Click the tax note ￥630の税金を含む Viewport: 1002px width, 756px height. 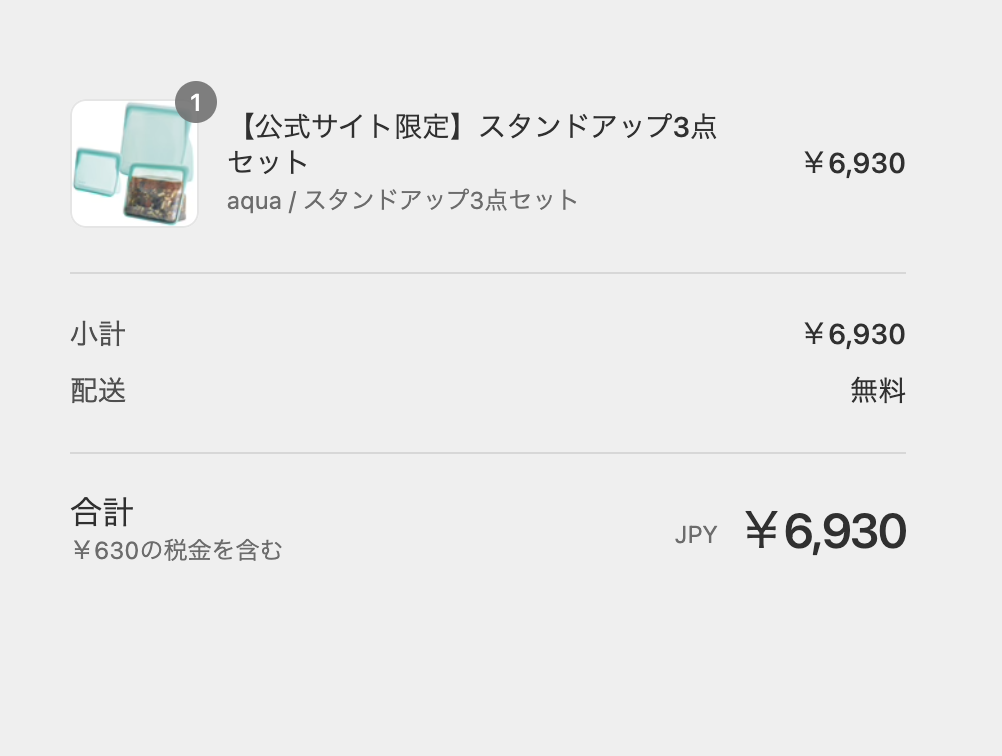coord(176,550)
